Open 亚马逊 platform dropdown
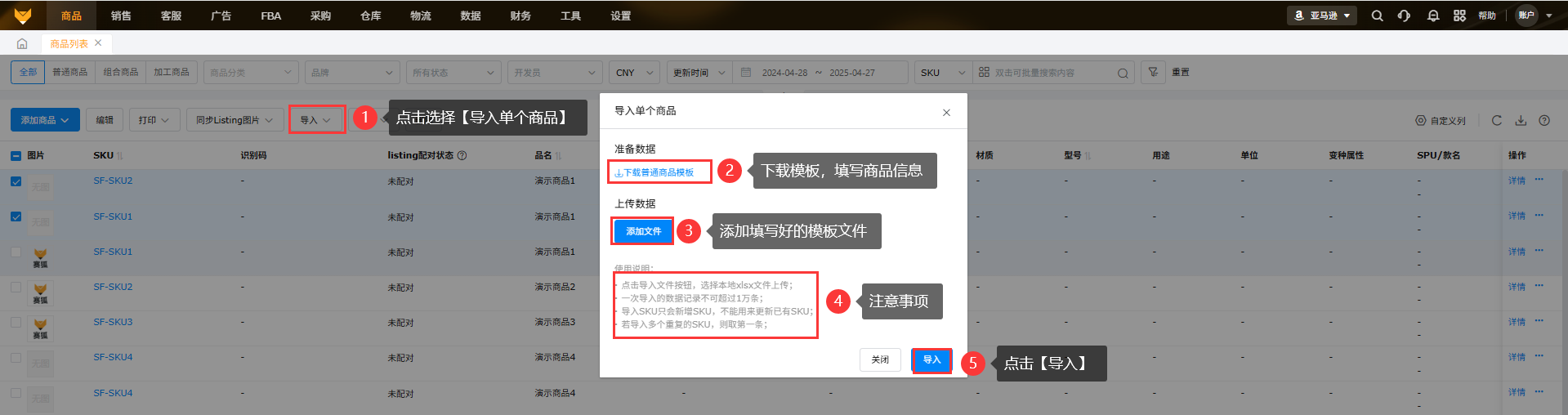 1322,16
